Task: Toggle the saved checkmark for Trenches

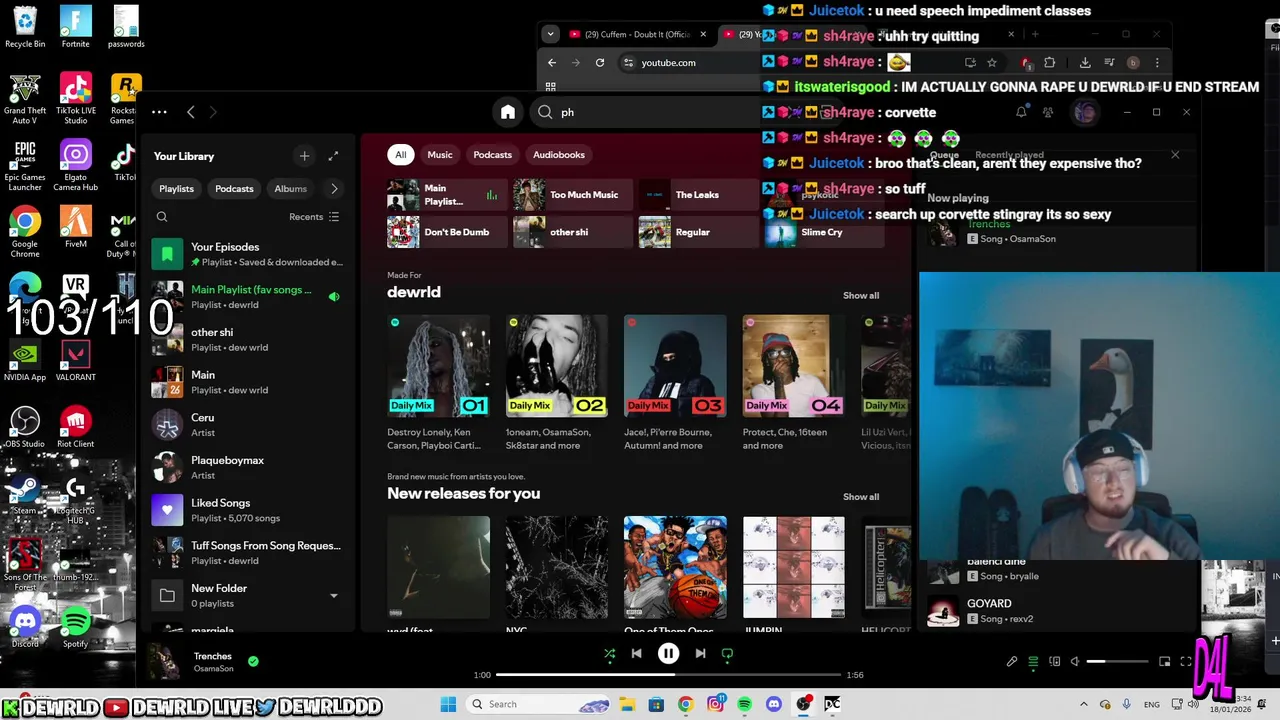Action: pos(253,661)
